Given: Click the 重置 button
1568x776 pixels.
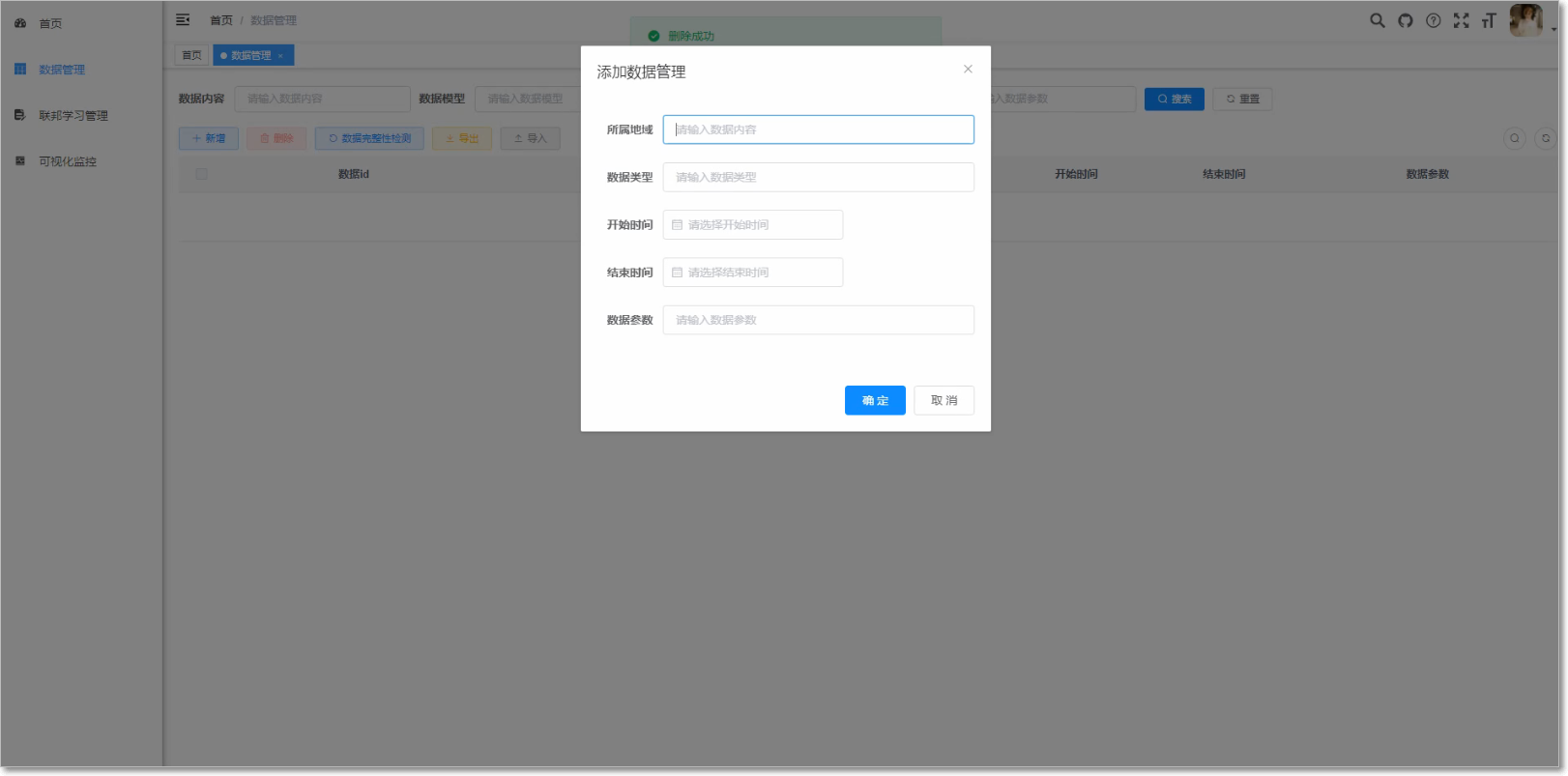Looking at the screenshot, I should 1242,99.
